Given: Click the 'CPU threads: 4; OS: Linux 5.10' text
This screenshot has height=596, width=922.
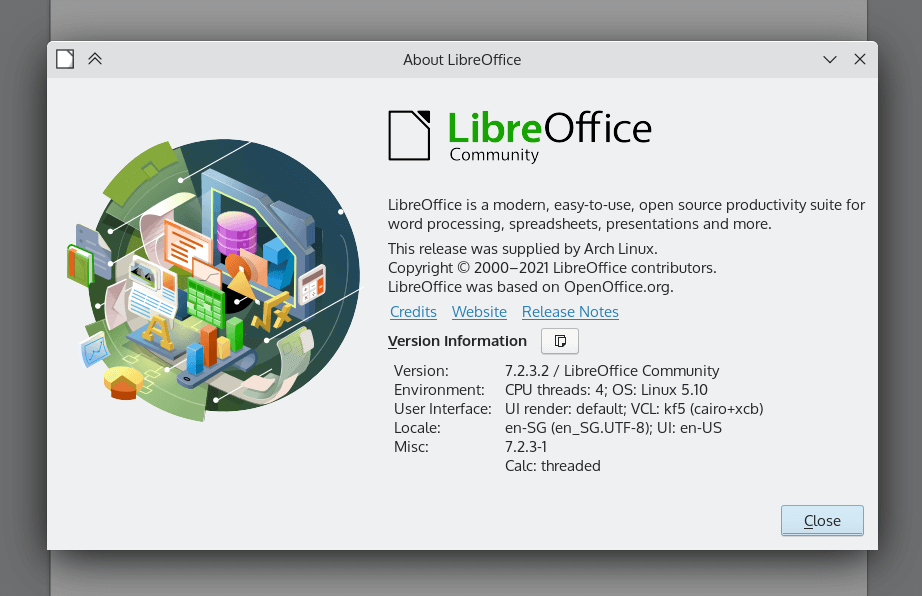Looking at the screenshot, I should tap(606, 390).
